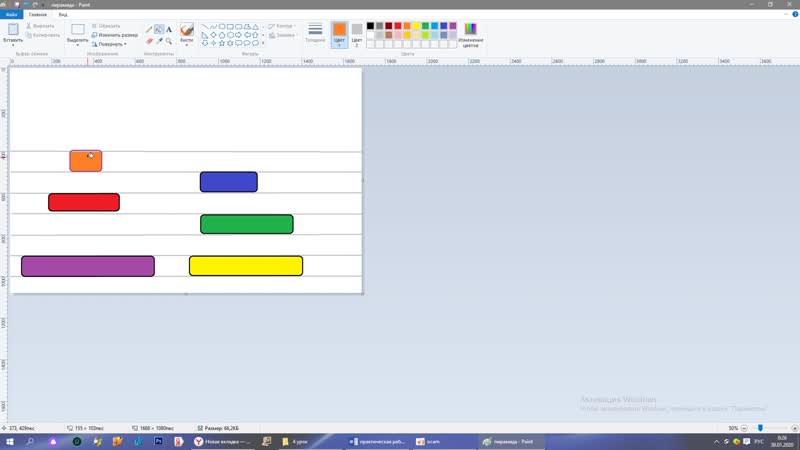Open the Файл menu
800x450 pixels.
point(12,15)
